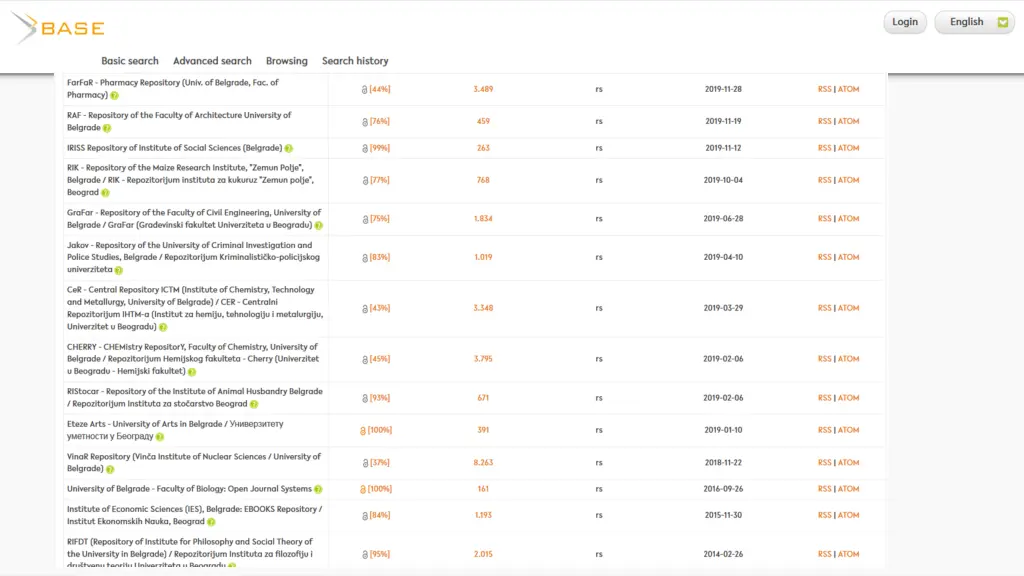The width and height of the screenshot is (1024, 576).
Task: Click the 93% open access value for RIStocar
Action: pos(380,398)
